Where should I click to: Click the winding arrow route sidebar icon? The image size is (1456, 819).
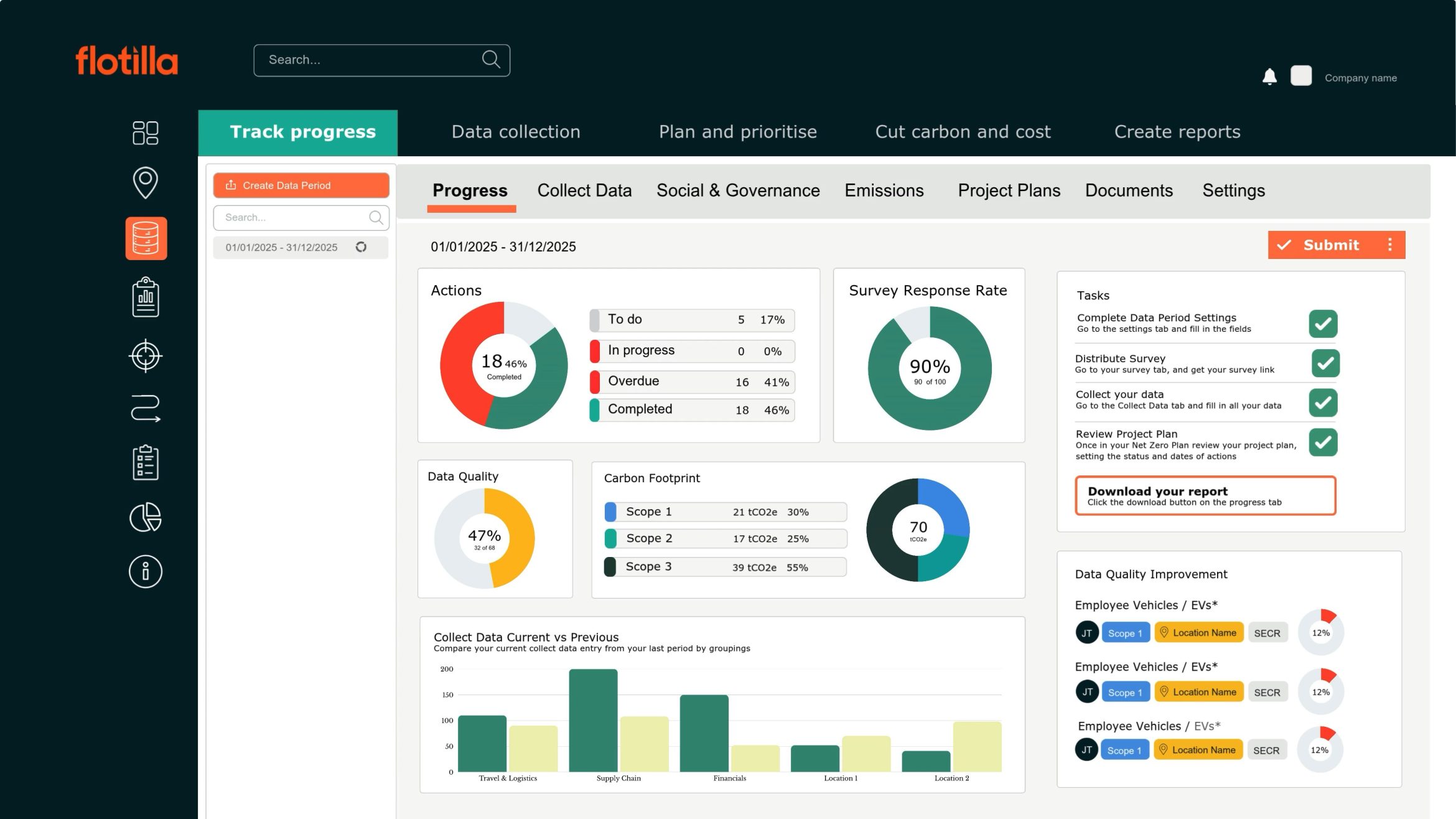[145, 406]
